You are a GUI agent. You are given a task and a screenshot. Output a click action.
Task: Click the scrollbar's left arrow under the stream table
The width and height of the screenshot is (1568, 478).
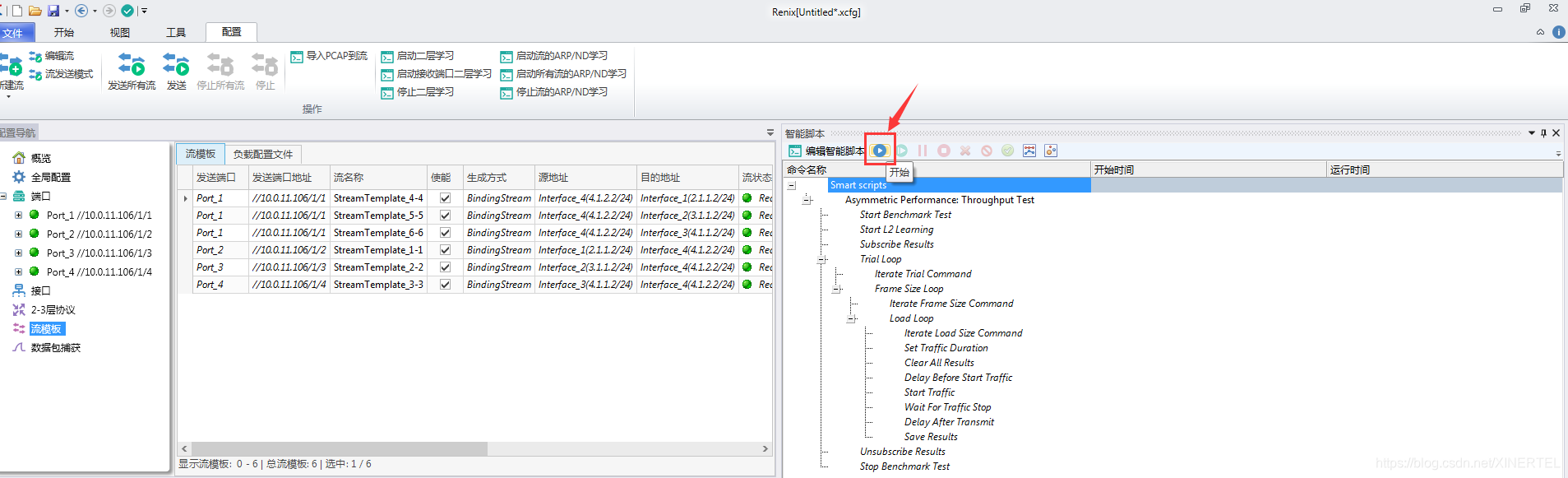184,449
